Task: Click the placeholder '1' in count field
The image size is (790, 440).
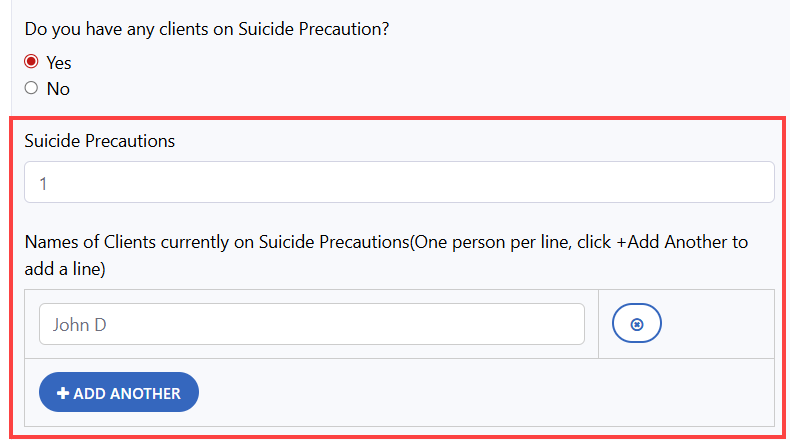Action: [x=44, y=183]
